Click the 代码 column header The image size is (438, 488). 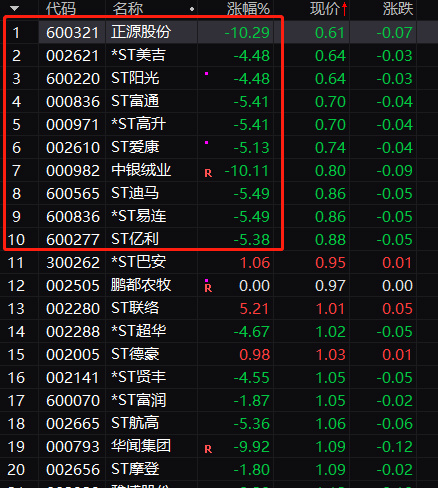click(60, 9)
